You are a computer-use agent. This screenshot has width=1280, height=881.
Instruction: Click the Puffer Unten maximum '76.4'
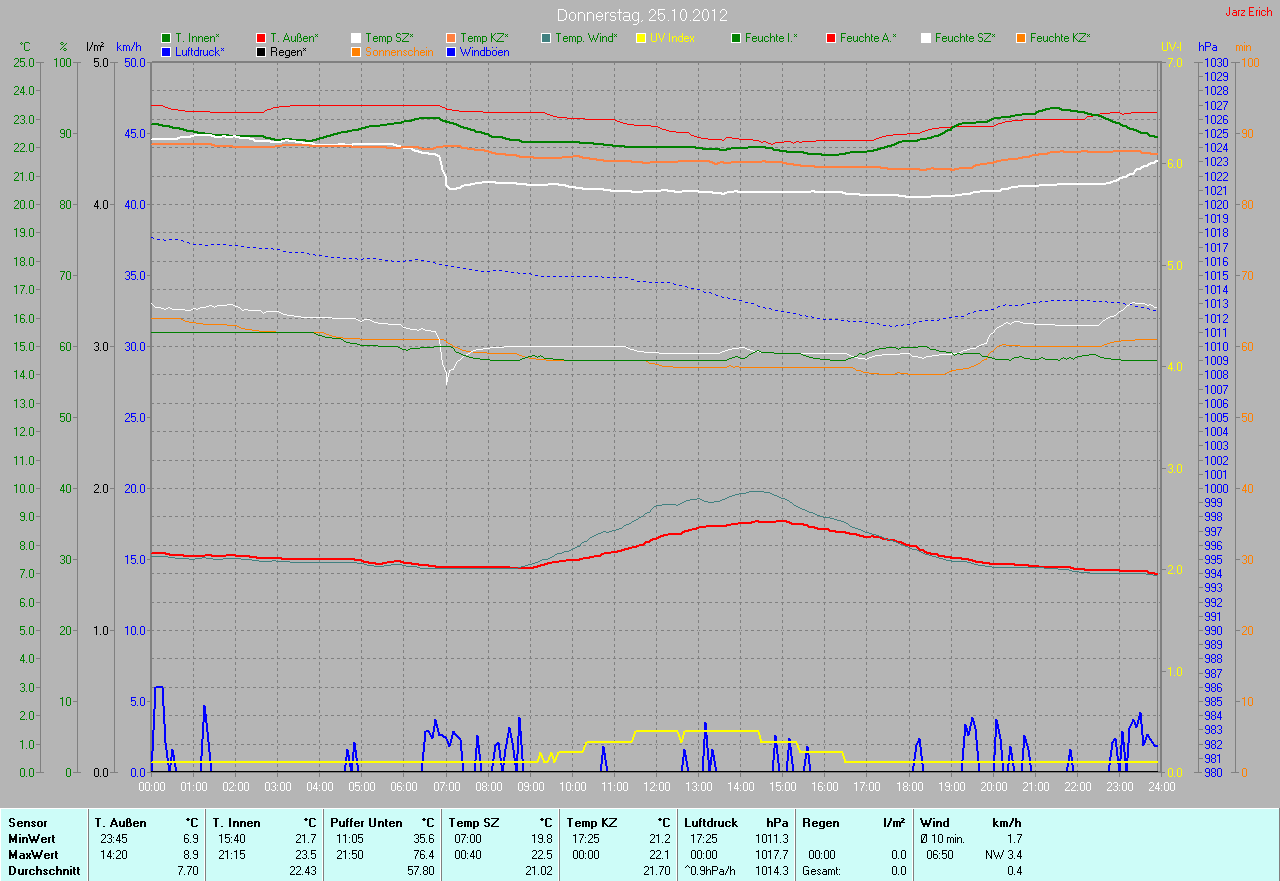coord(423,855)
